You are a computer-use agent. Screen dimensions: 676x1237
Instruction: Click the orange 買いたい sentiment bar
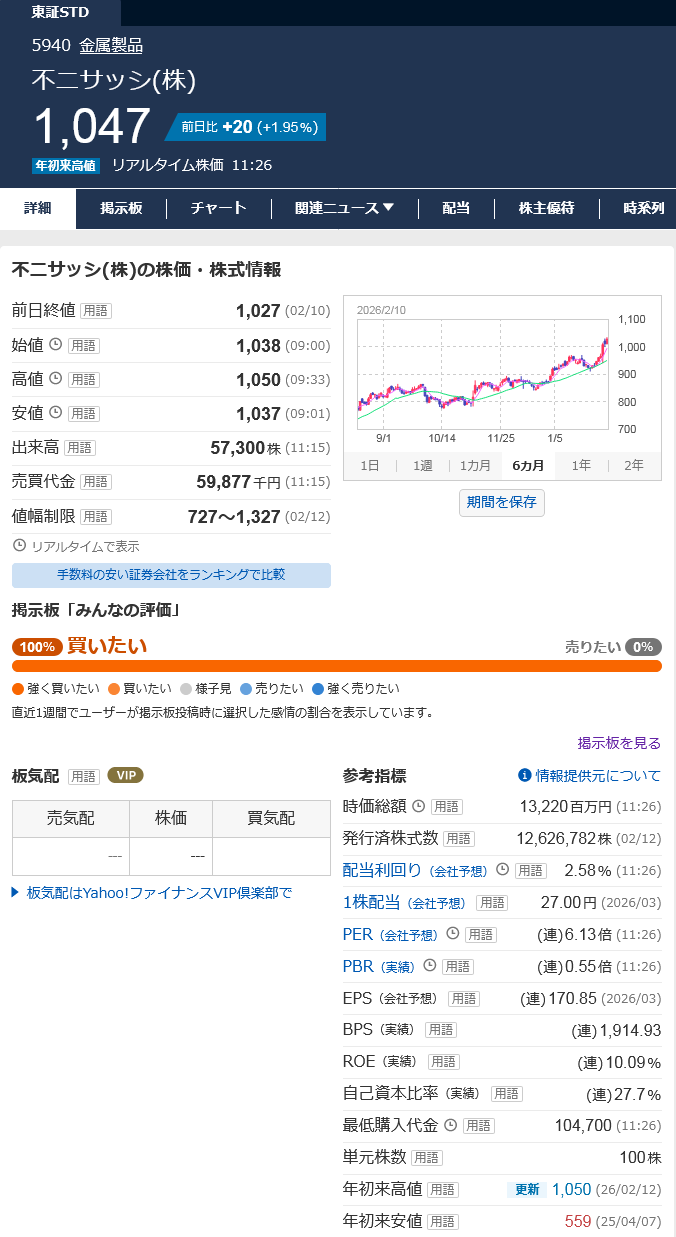click(x=336, y=666)
